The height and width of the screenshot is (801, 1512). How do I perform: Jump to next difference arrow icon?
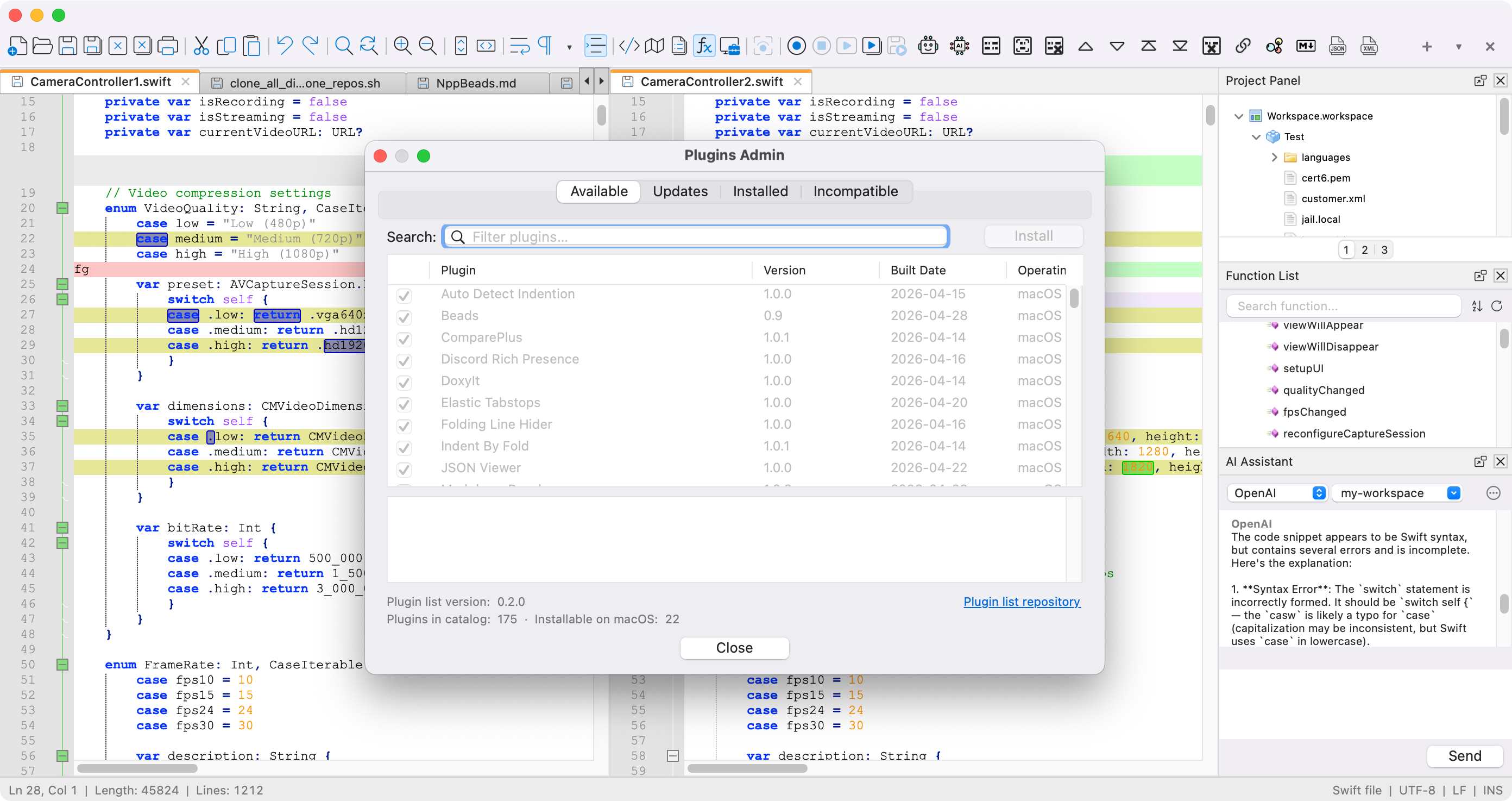[1117, 46]
